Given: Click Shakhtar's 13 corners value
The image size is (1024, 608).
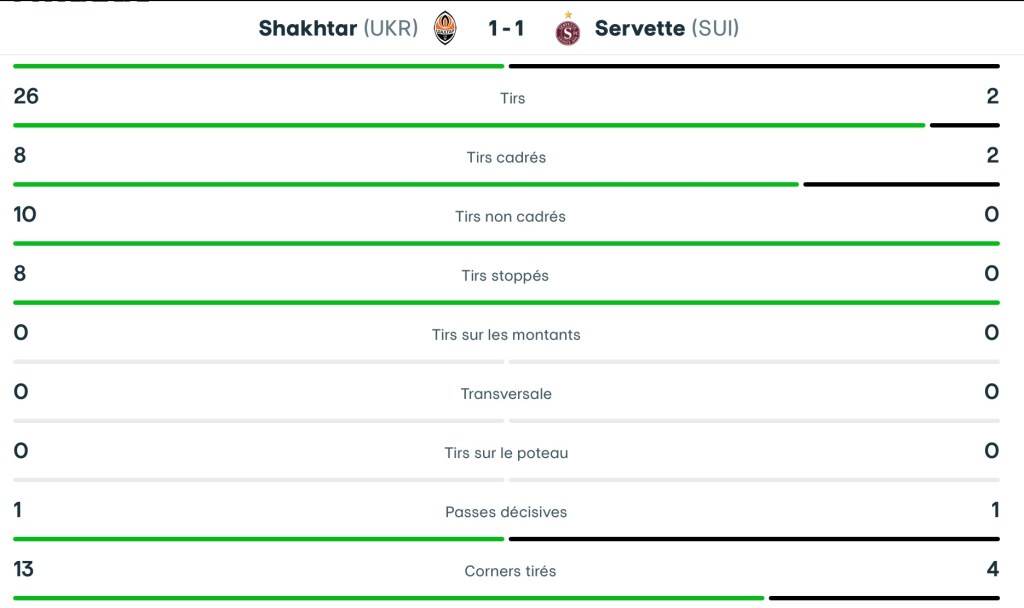Looking at the screenshot, I should [24, 569].
